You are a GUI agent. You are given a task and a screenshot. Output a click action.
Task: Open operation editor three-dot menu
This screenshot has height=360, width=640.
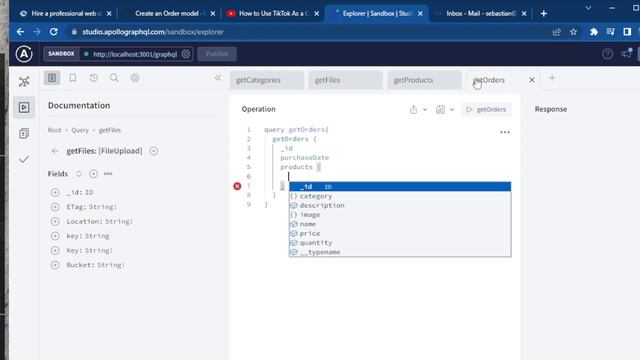505,132
